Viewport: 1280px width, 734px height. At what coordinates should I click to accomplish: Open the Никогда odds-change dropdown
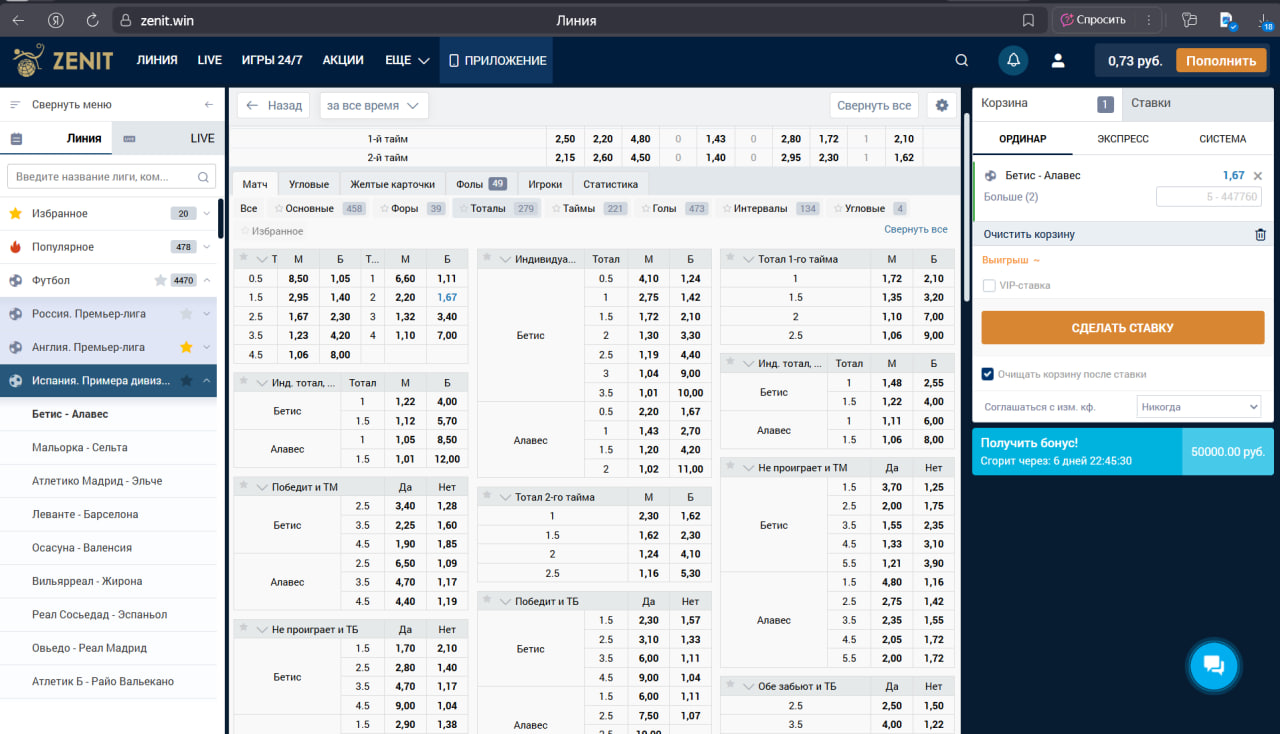coord(1199,407)
